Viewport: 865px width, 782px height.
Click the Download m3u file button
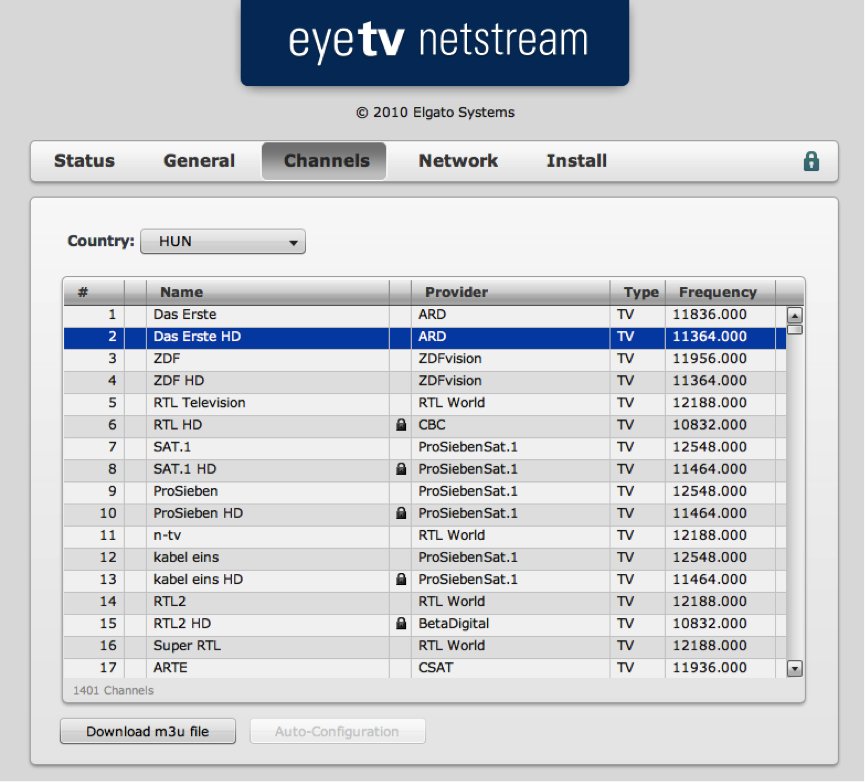click(x=148, y=731)
